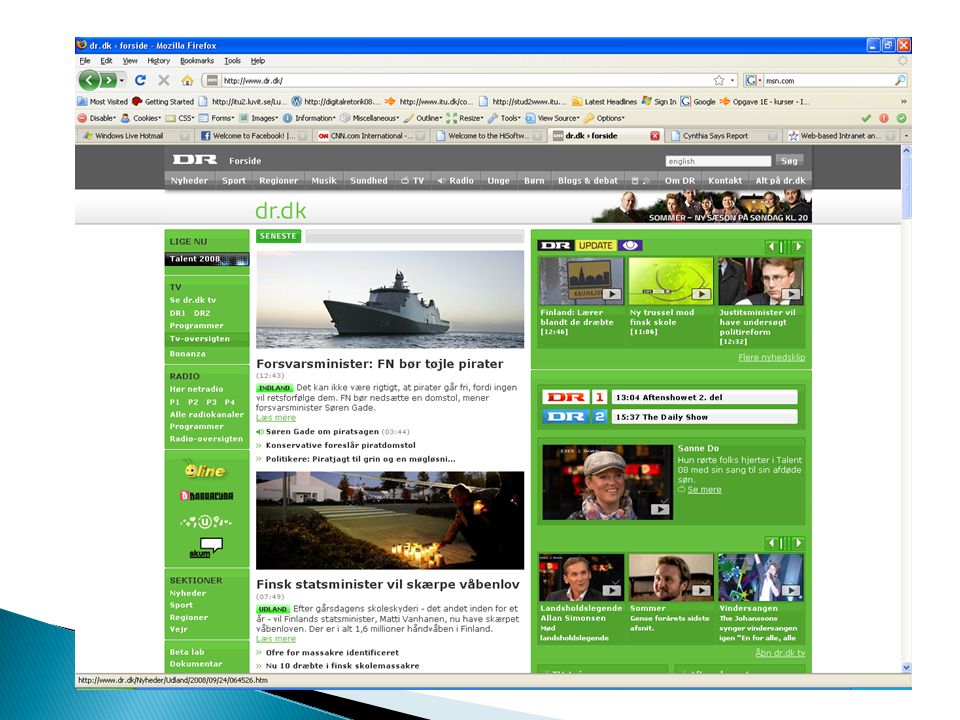Expand the Disable developer toolbar menu
Image resolution: width=960 pixels, height=720 pixels.
tap(97, 118)
